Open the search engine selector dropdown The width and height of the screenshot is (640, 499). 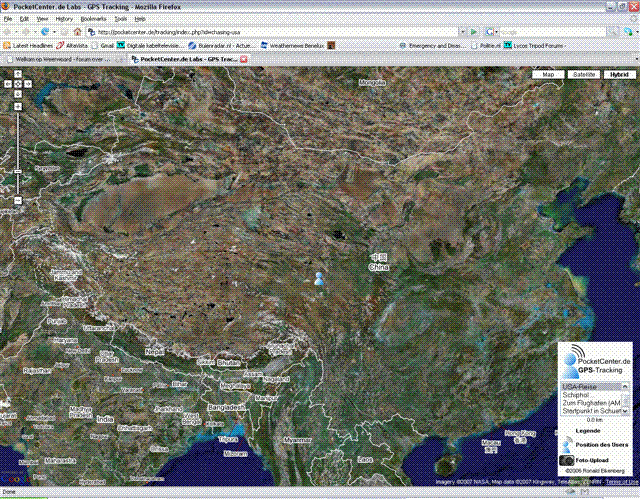(x=491, y=32)
